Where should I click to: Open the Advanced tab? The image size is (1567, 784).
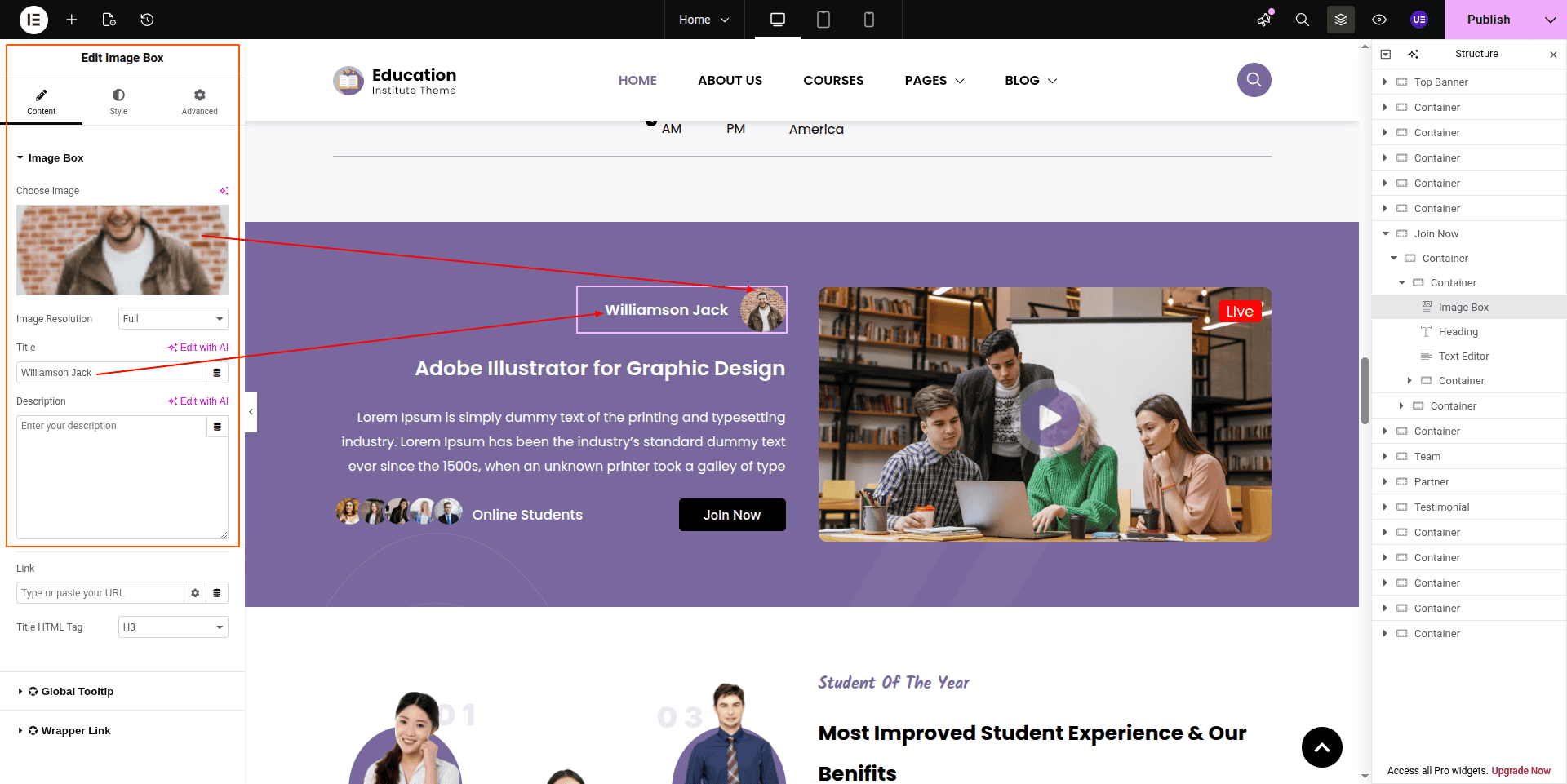point(199,101)
